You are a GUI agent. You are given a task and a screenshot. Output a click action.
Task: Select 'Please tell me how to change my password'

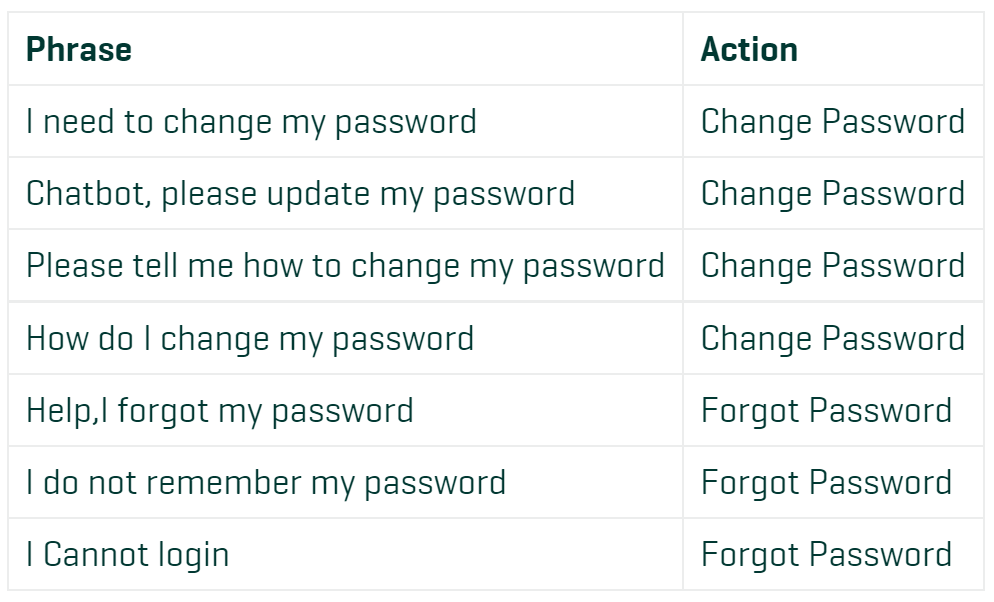pyautogui.click(x=345, y=266)
